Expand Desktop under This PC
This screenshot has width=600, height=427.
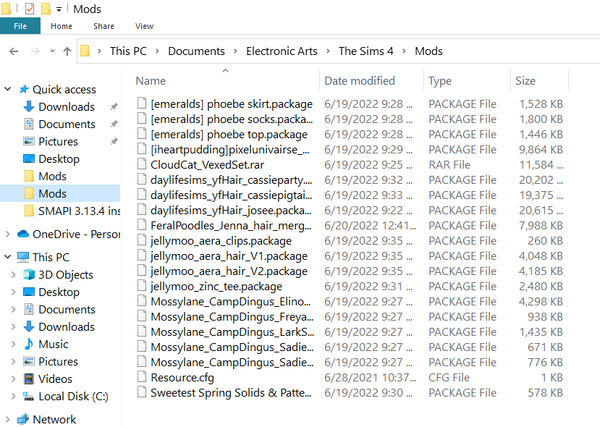(x=13, y=292)
